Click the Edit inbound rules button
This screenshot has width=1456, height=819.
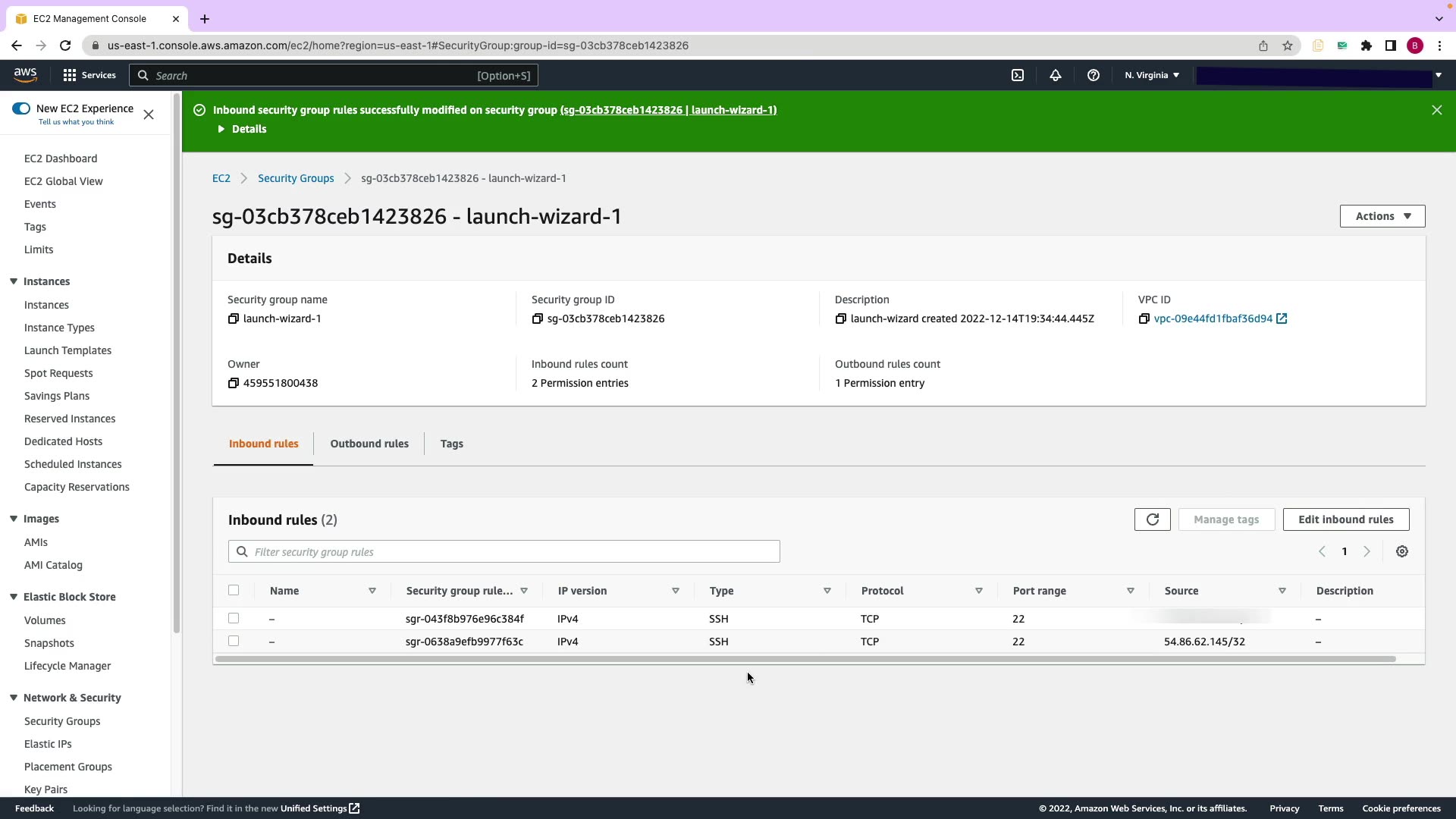(1345, 519)
